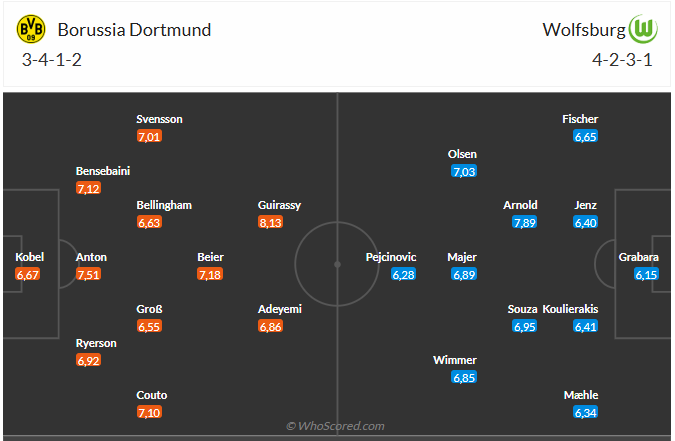Select Olsen's 7,03 rating badge

pos(464,172)
